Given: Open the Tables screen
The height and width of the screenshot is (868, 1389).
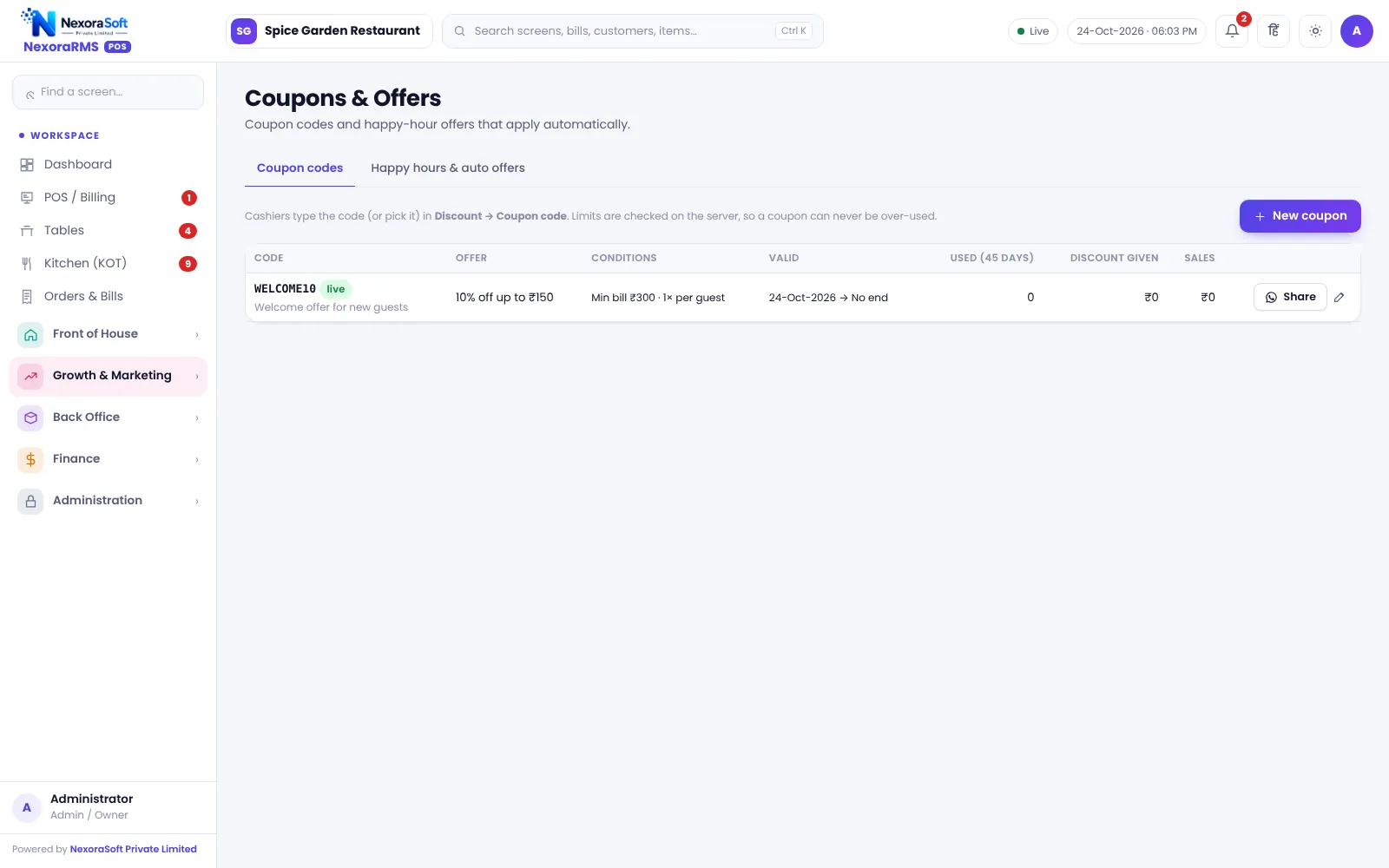Looking at the screenshot, I should point(108,230).
